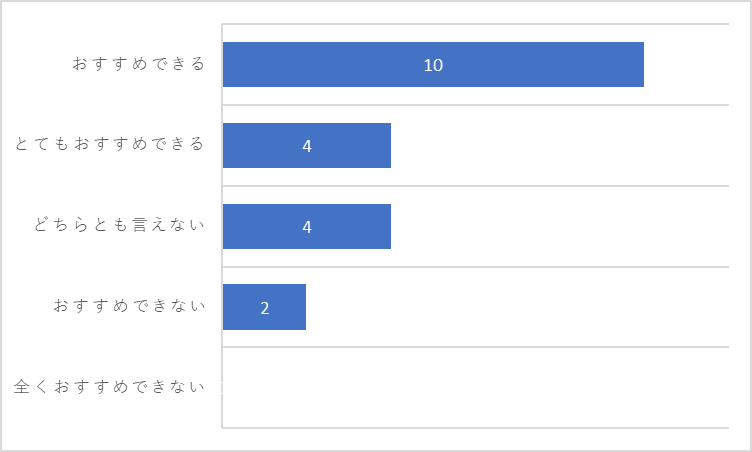
Task: Click the おすすめできる axis label
Action: coord(139,64)
